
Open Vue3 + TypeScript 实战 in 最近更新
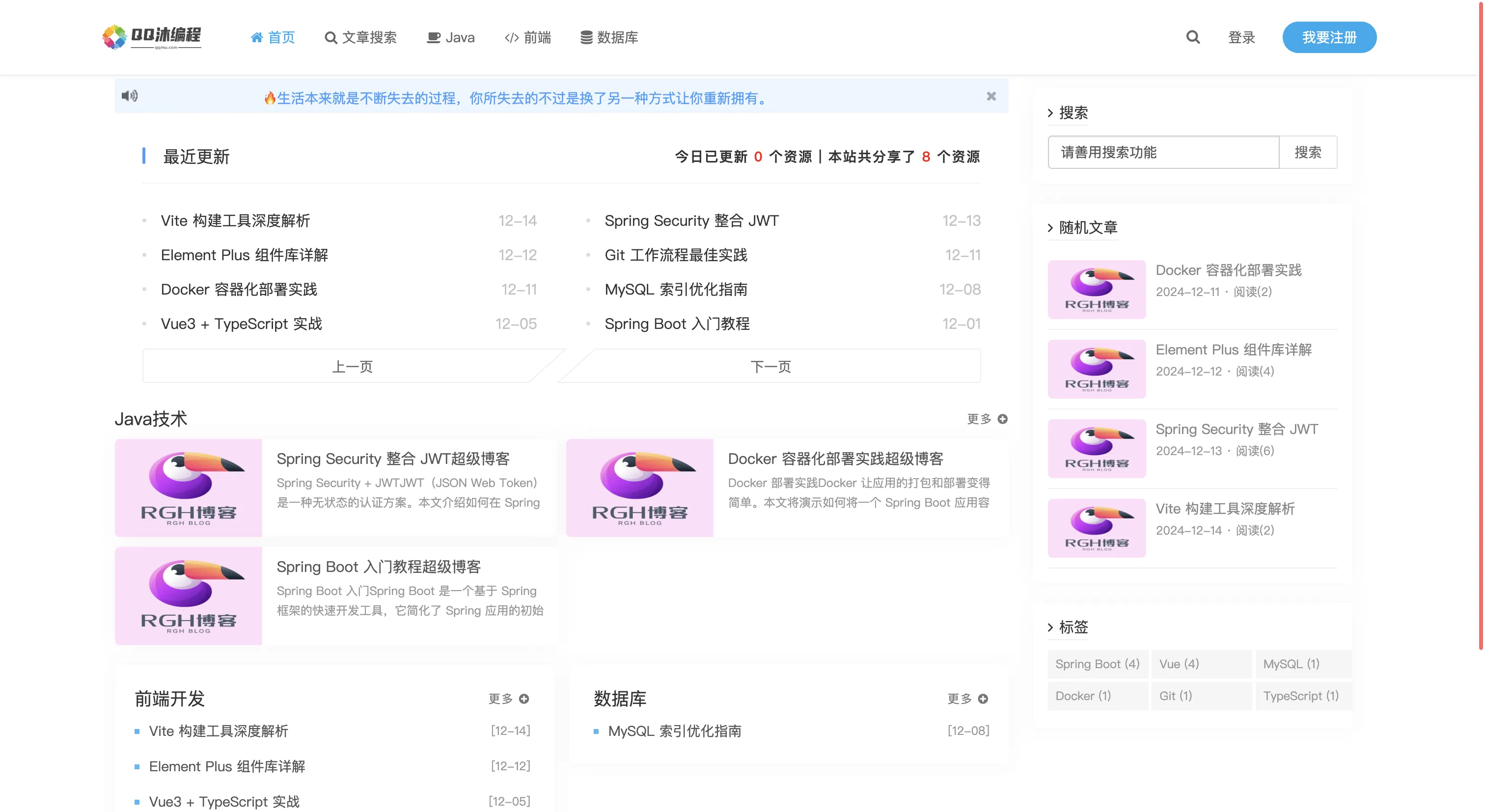click(241, 324)
